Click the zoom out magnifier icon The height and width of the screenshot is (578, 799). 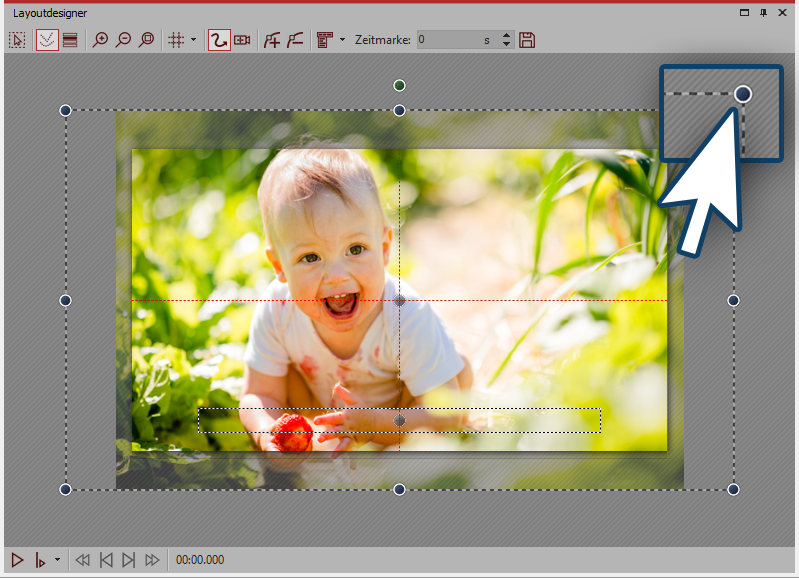tap(123, 40)
